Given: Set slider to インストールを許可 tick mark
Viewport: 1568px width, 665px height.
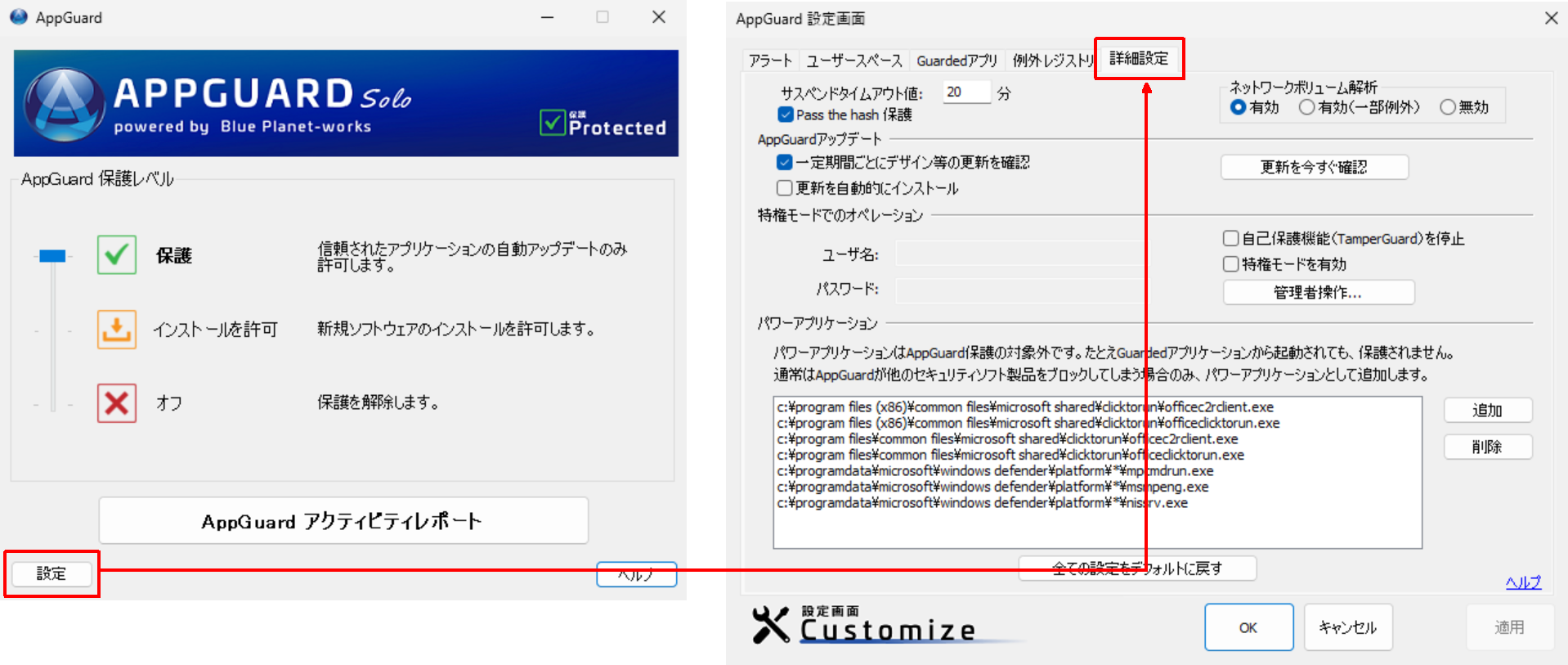Looking at the screenshot, I should click(52, 330).
